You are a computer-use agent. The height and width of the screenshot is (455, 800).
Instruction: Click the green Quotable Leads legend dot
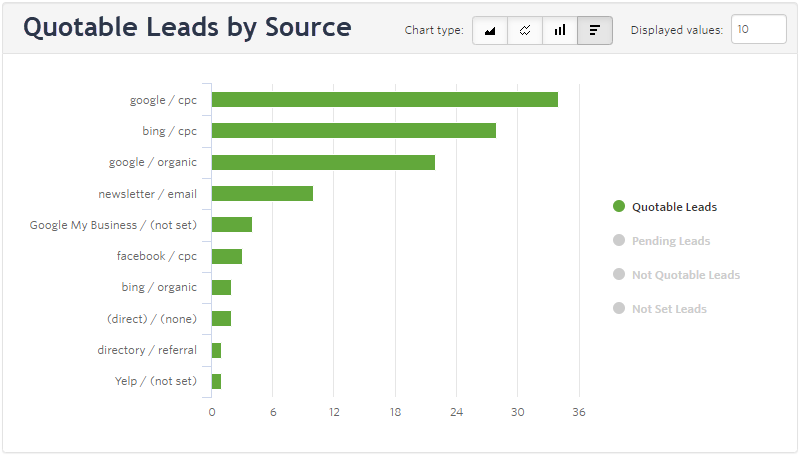619,206
